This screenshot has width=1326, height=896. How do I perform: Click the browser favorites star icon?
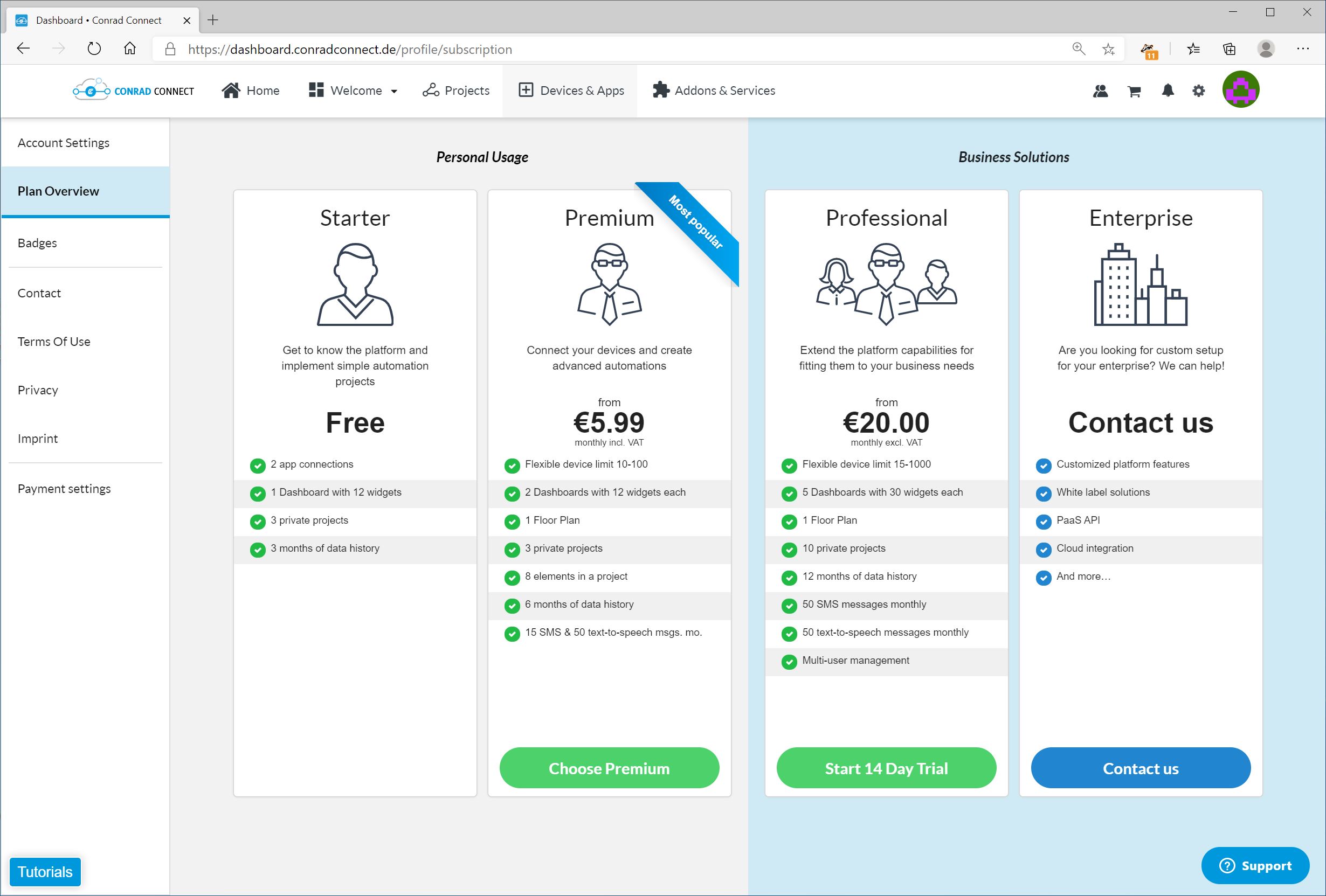1108,49
